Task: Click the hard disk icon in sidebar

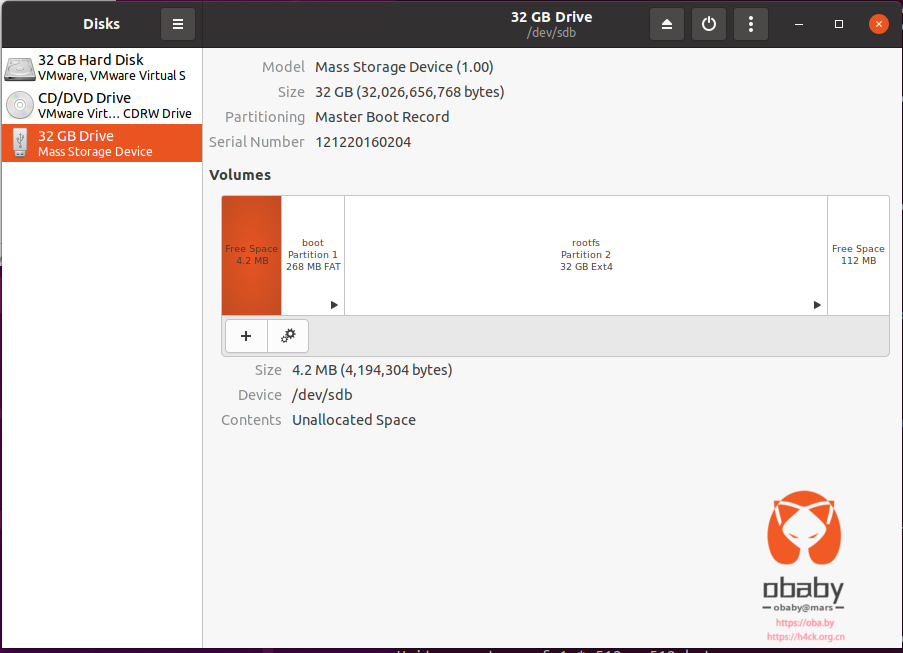Action: tap(20, 69)
